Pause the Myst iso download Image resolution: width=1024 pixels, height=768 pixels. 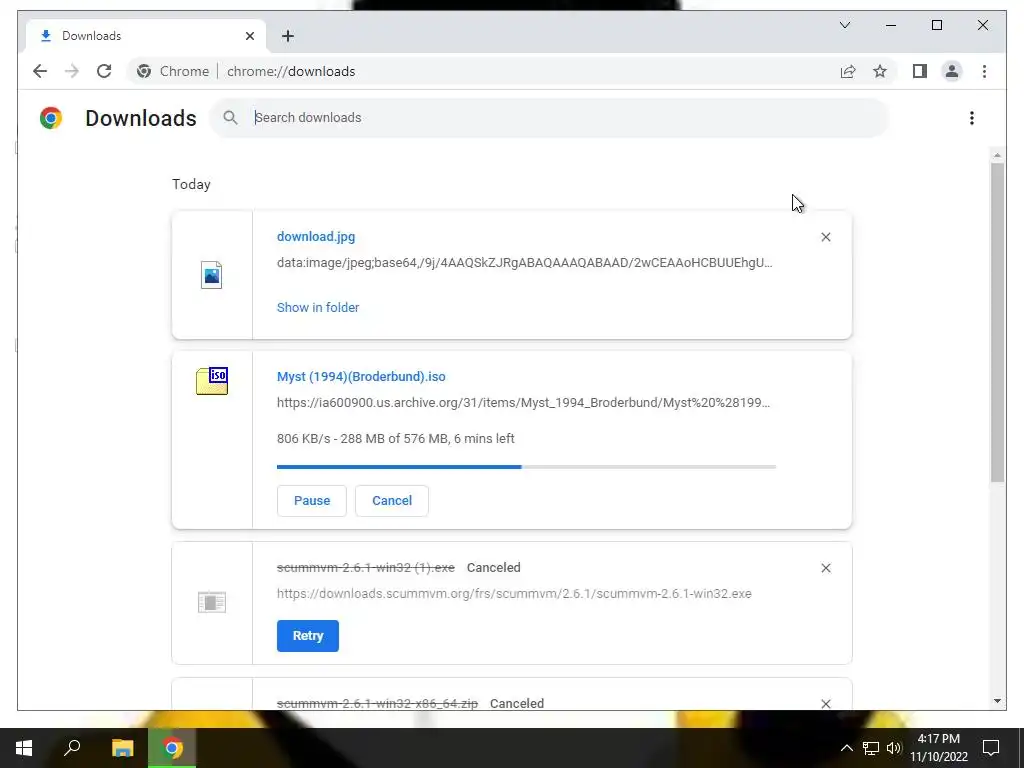click(312, 501)
